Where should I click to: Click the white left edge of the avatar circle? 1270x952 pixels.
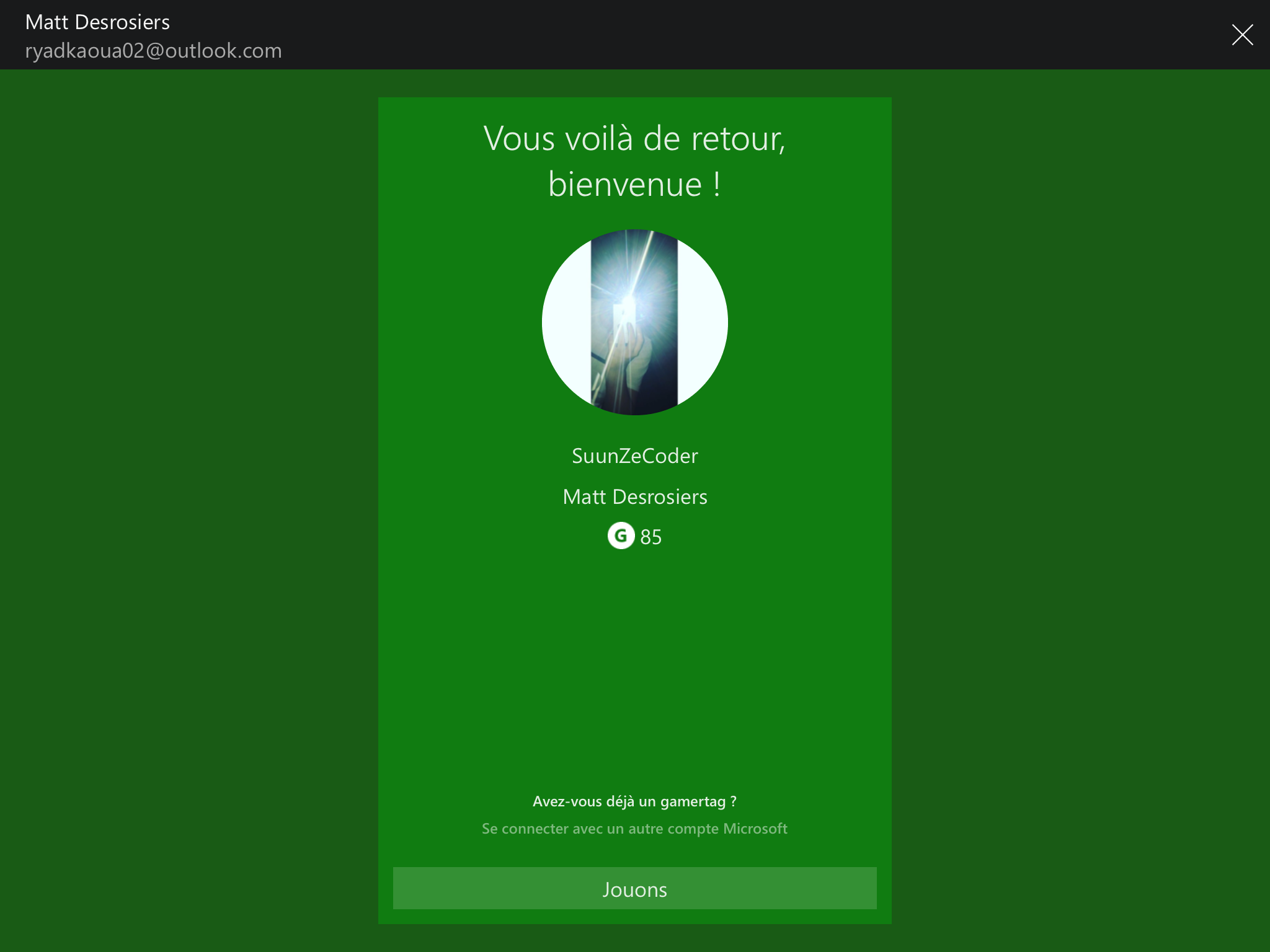[x=566, y=322]
